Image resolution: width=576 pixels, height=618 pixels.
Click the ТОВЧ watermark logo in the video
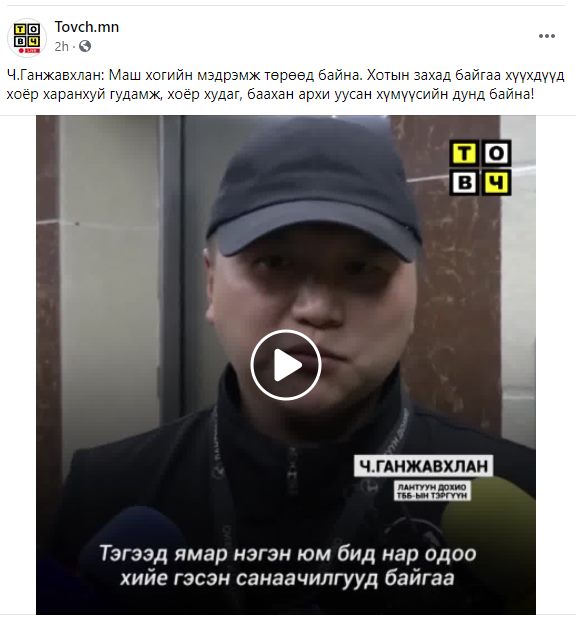[x=480, y=168]
